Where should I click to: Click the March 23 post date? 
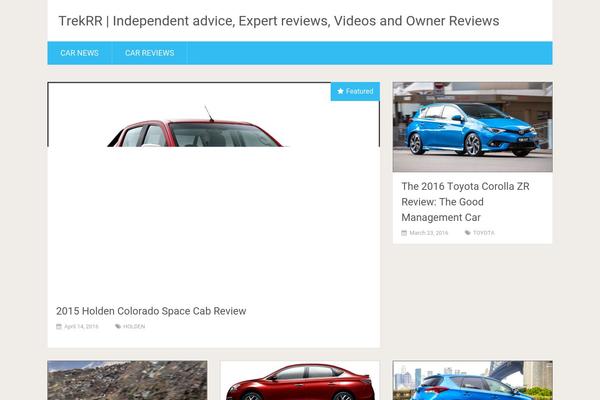pos(429,233)
